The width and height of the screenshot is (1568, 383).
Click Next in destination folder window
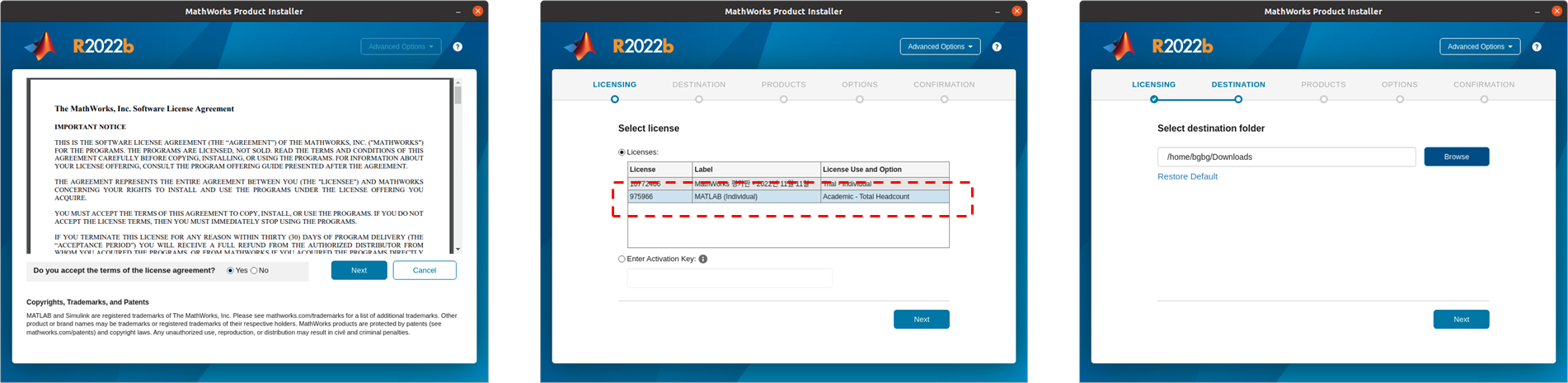pyautogui.click(x=1461, y=320)
